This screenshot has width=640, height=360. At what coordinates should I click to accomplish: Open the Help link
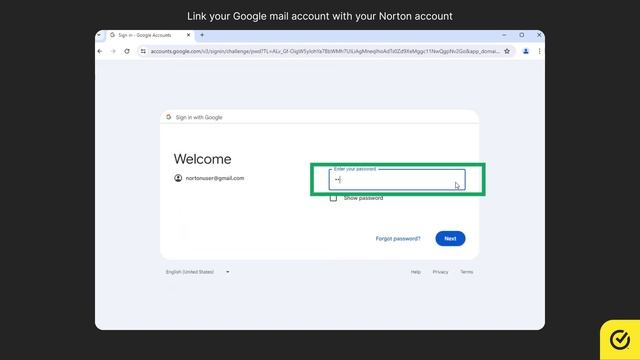[x=416, y=272]
